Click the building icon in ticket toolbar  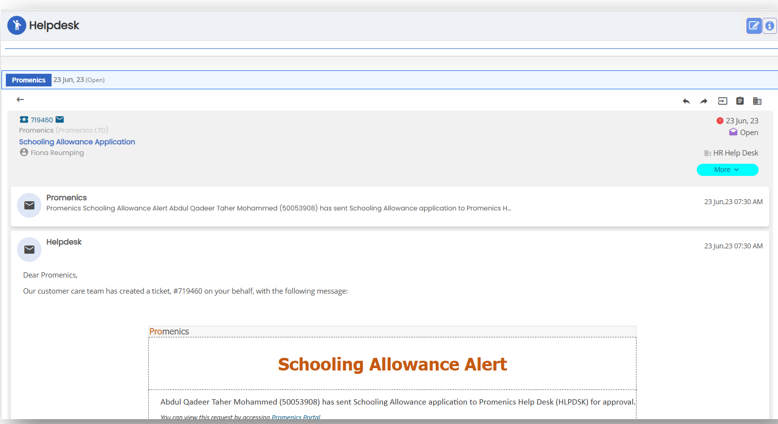coord(757,101)
